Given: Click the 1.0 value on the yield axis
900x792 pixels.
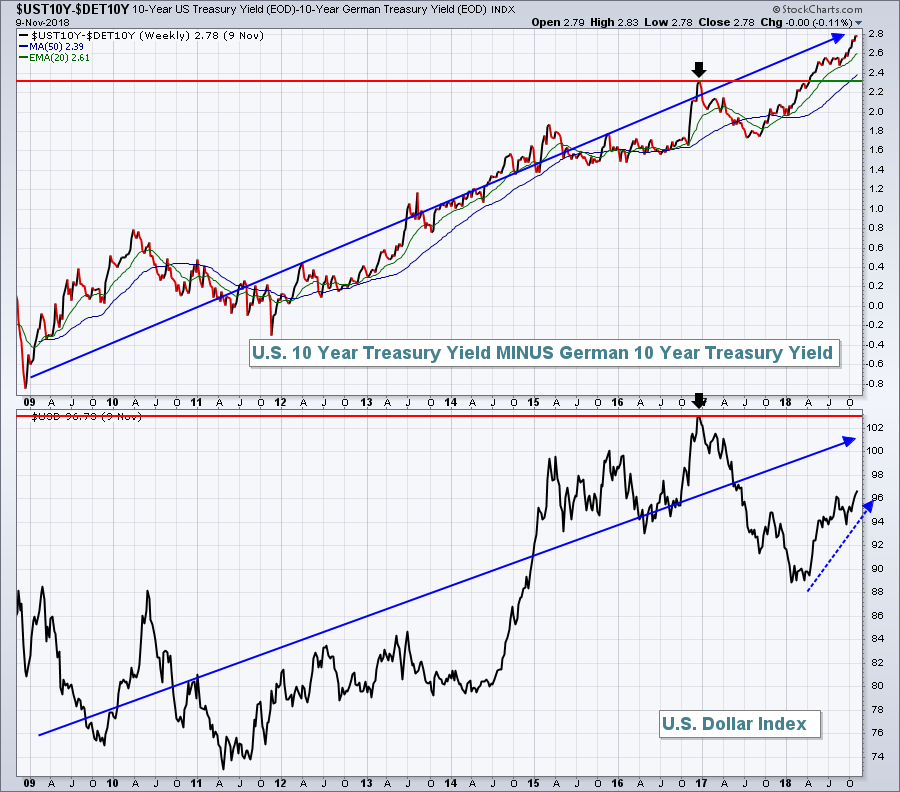Looking at the screenshot, I should click(x=876, y=208).
